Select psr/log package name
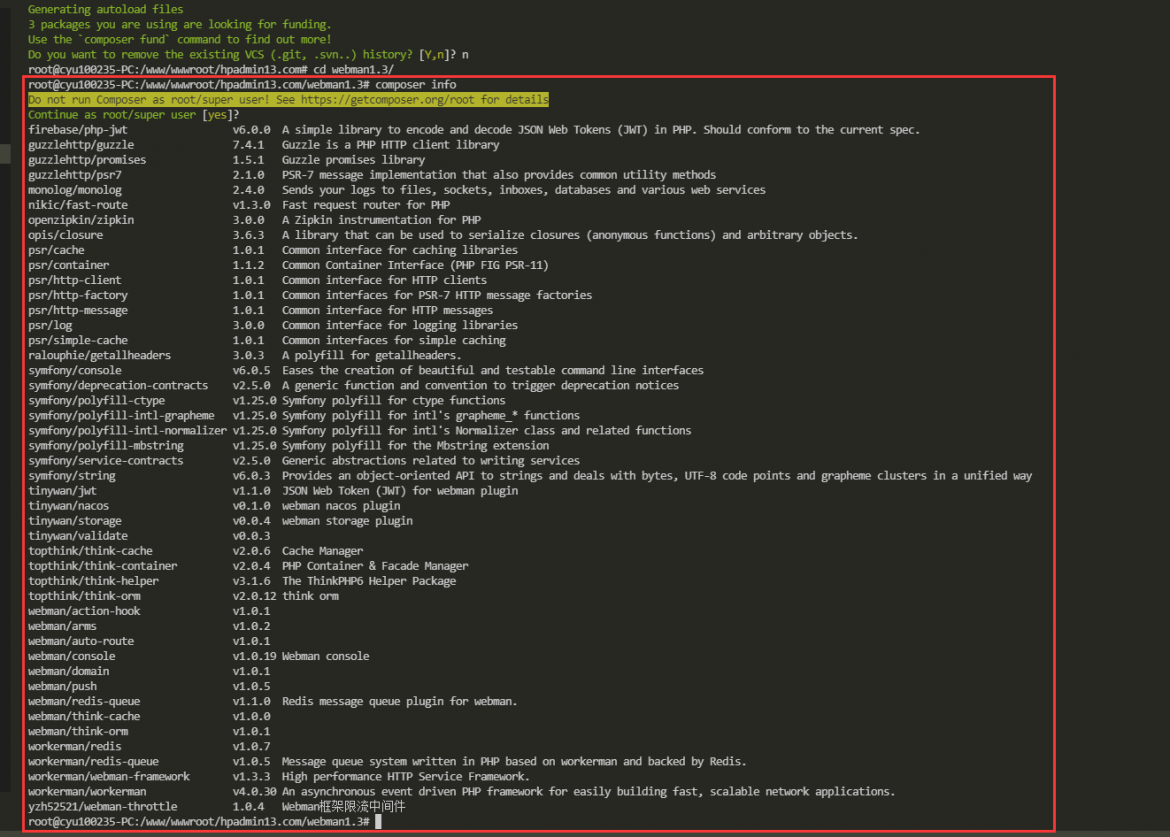Image resolution: width=1170 pixels, height=837 pixels. (50, 325)
